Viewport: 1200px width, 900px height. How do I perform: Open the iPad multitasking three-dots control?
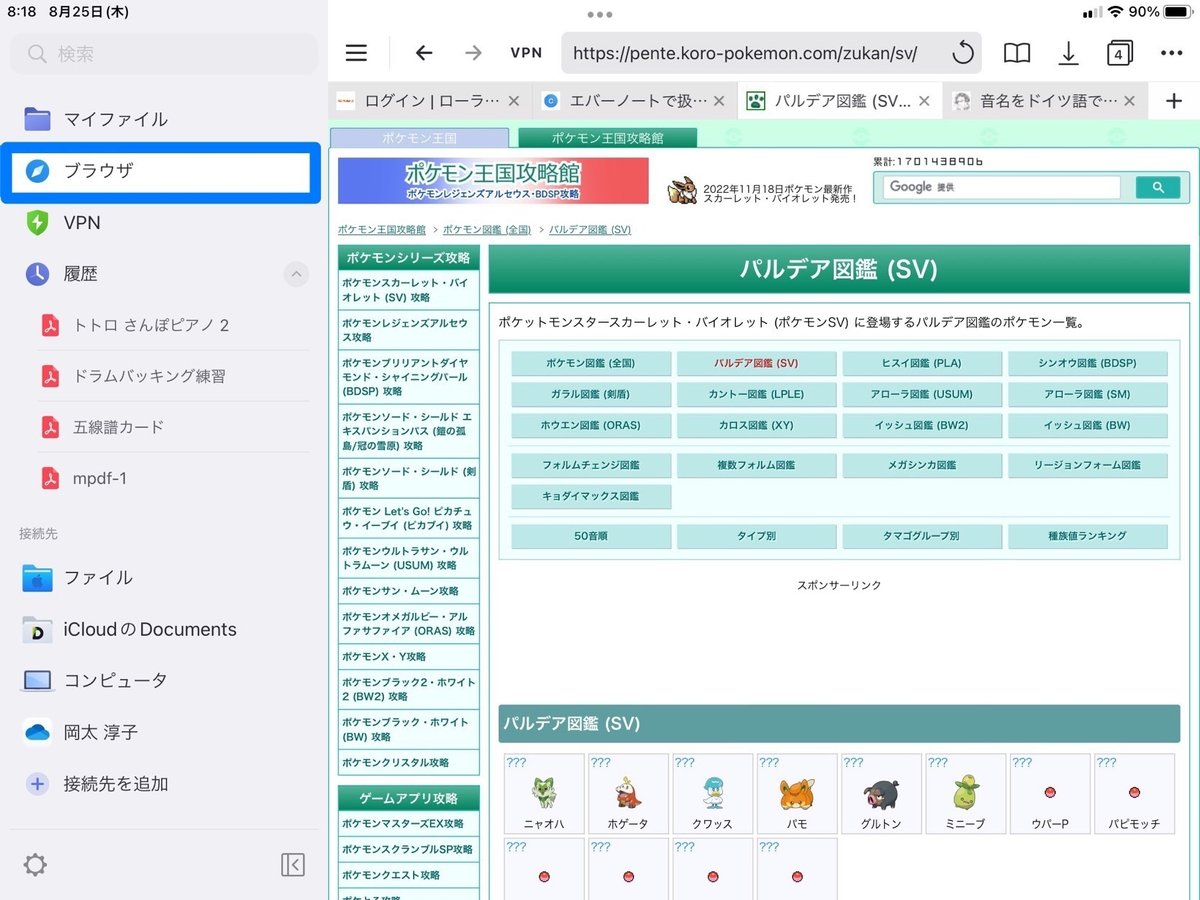tap(600, 14)
